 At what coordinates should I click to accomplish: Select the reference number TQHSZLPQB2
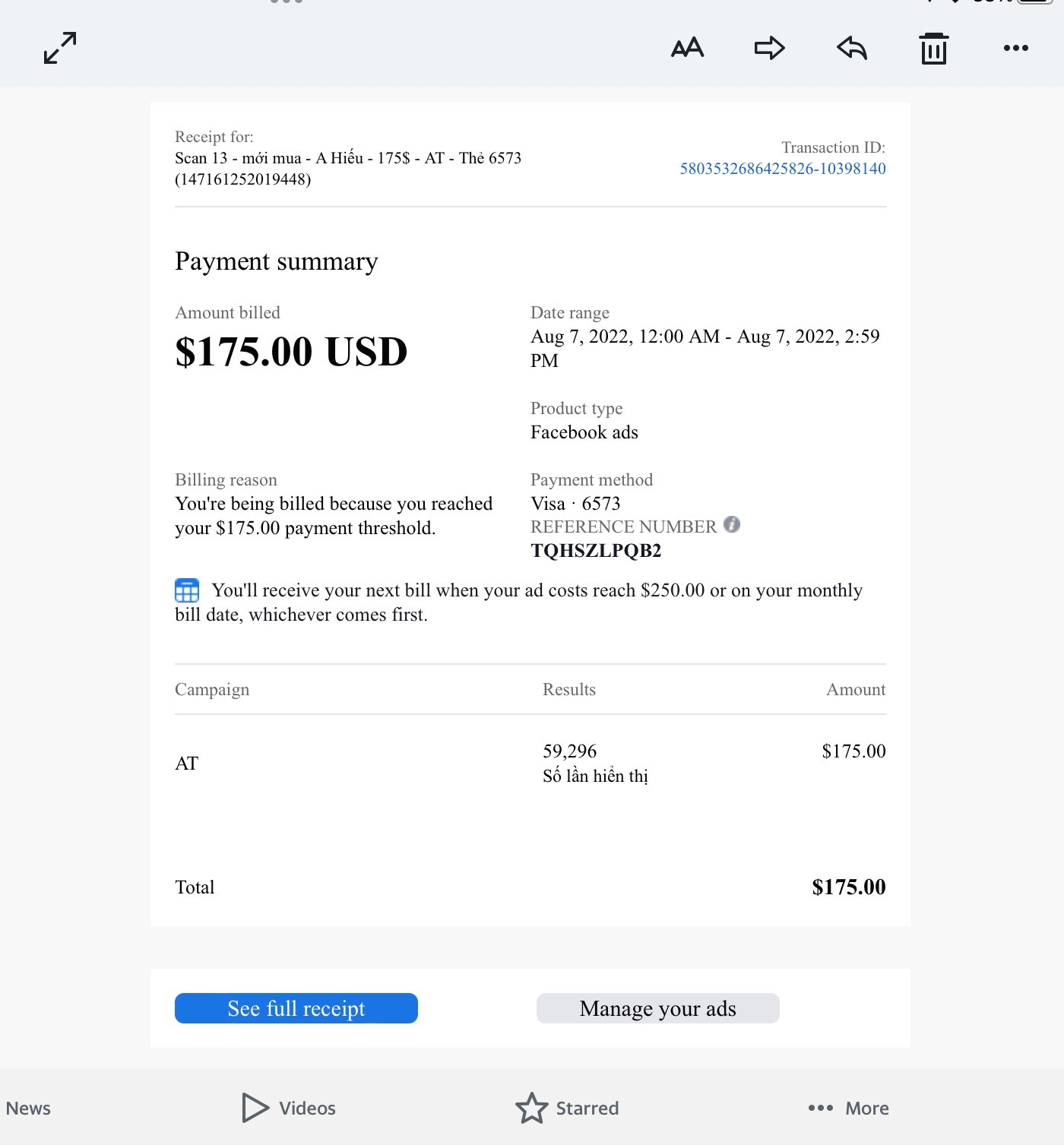coord(596,551)
